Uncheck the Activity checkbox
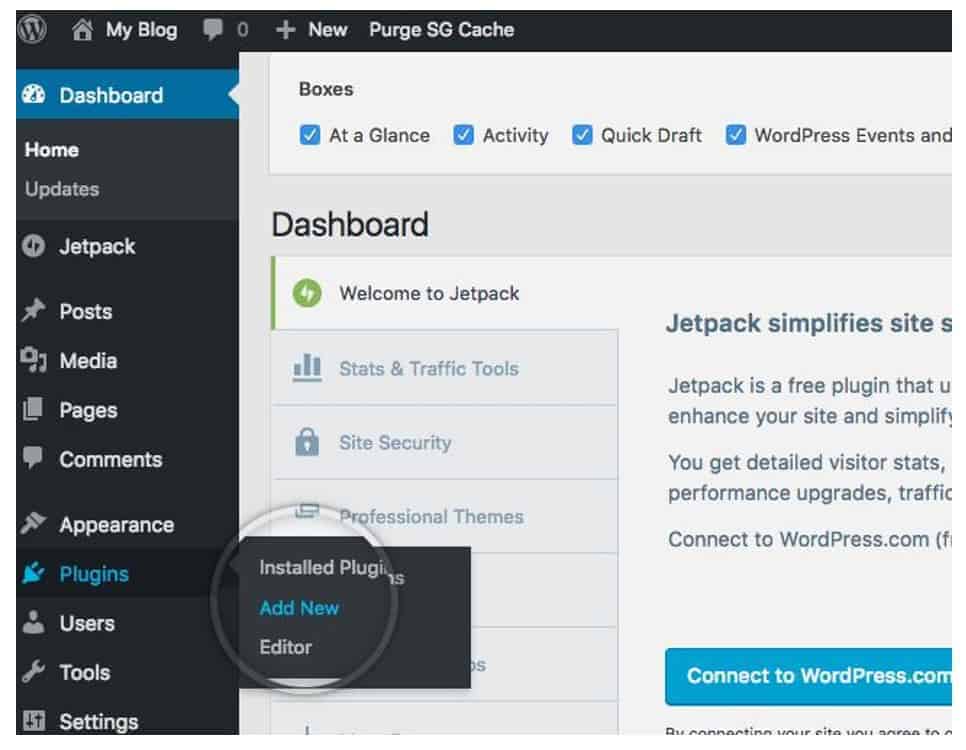Viewport: 966px width, 750px height. [x=463, y=135]
